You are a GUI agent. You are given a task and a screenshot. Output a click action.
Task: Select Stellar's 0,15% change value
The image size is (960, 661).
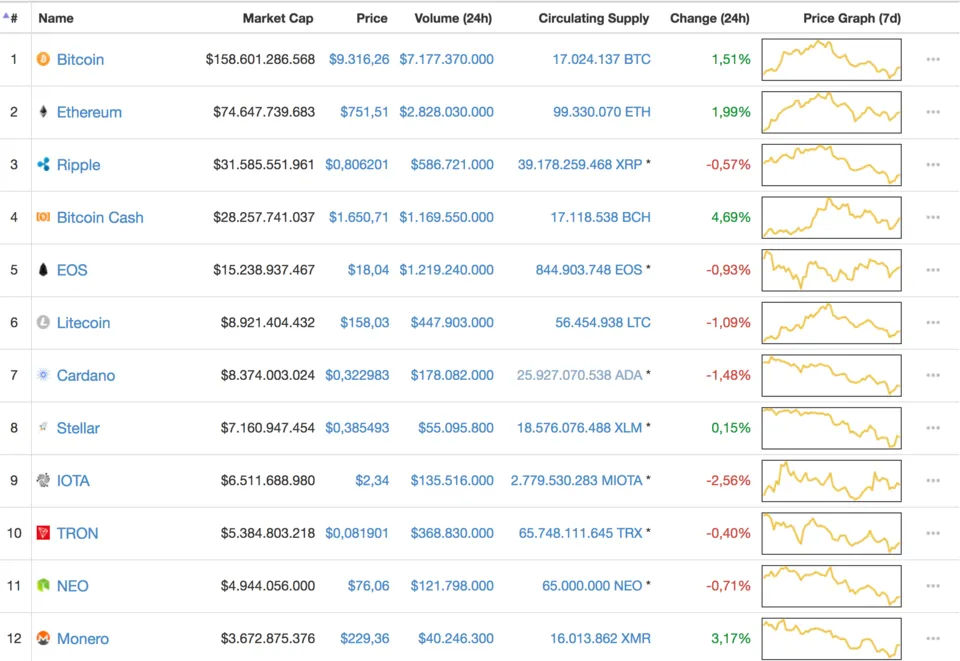pos(730,428)
